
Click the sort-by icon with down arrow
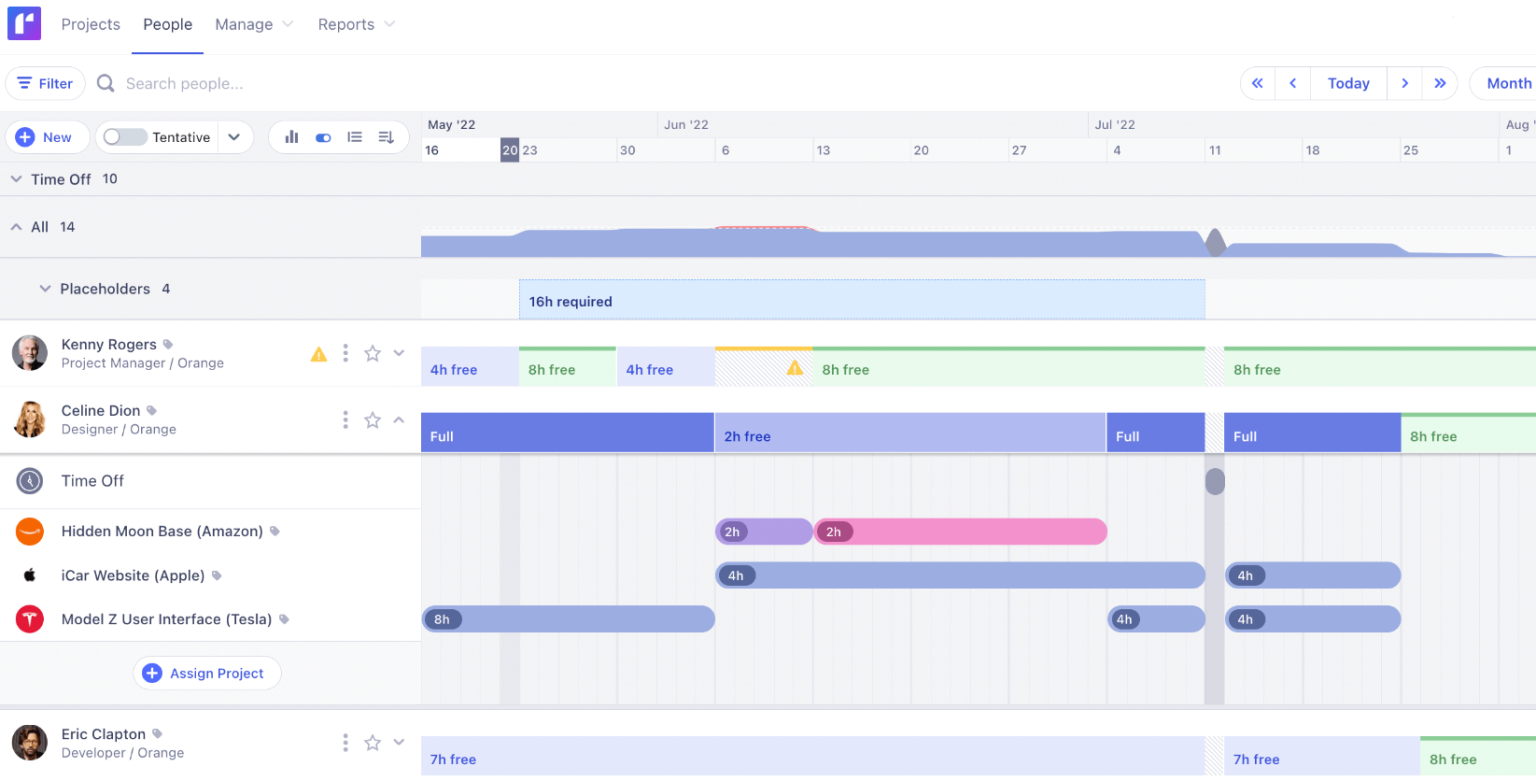point(386,137)
